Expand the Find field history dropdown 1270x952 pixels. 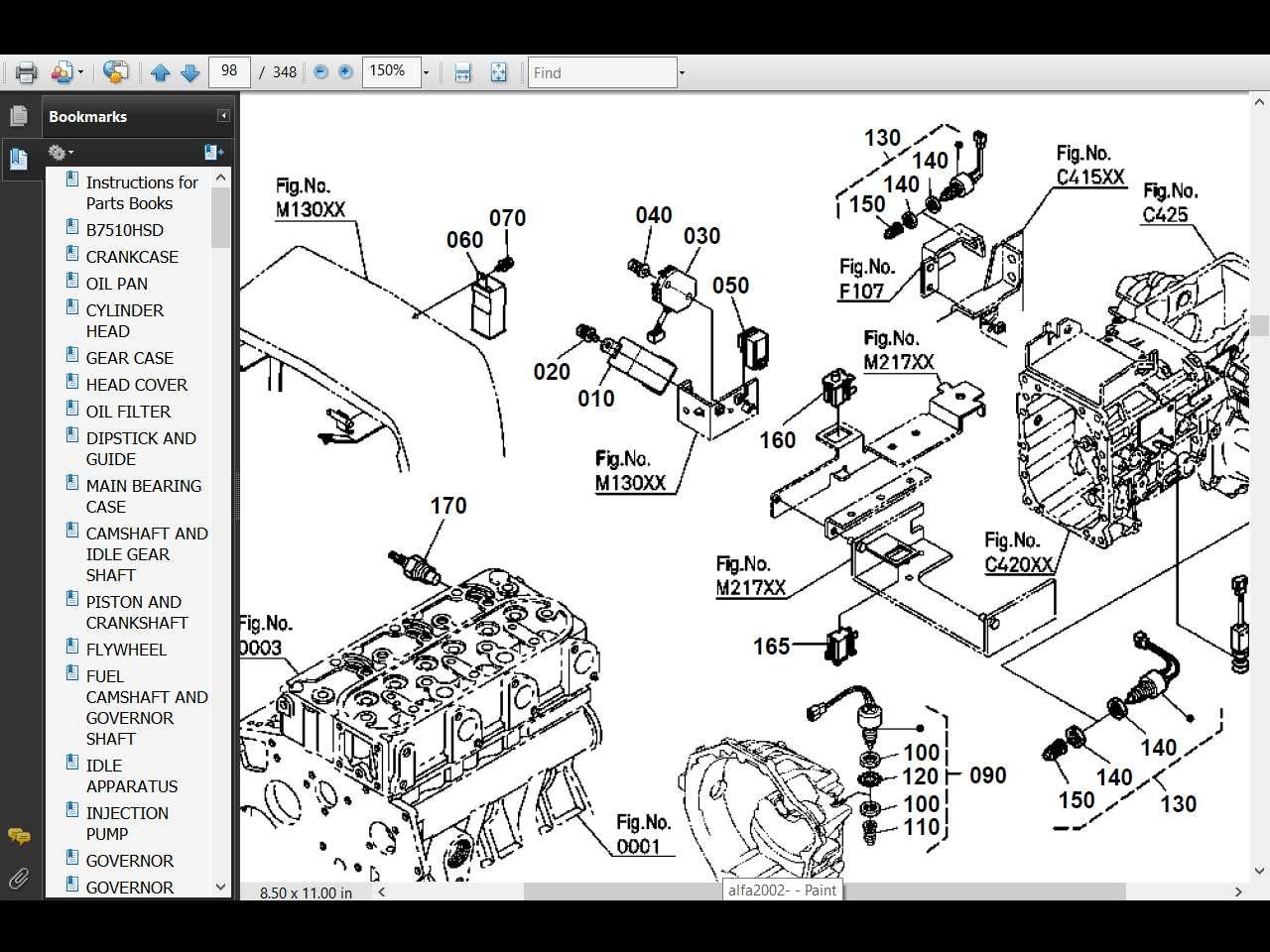point(681,72)
